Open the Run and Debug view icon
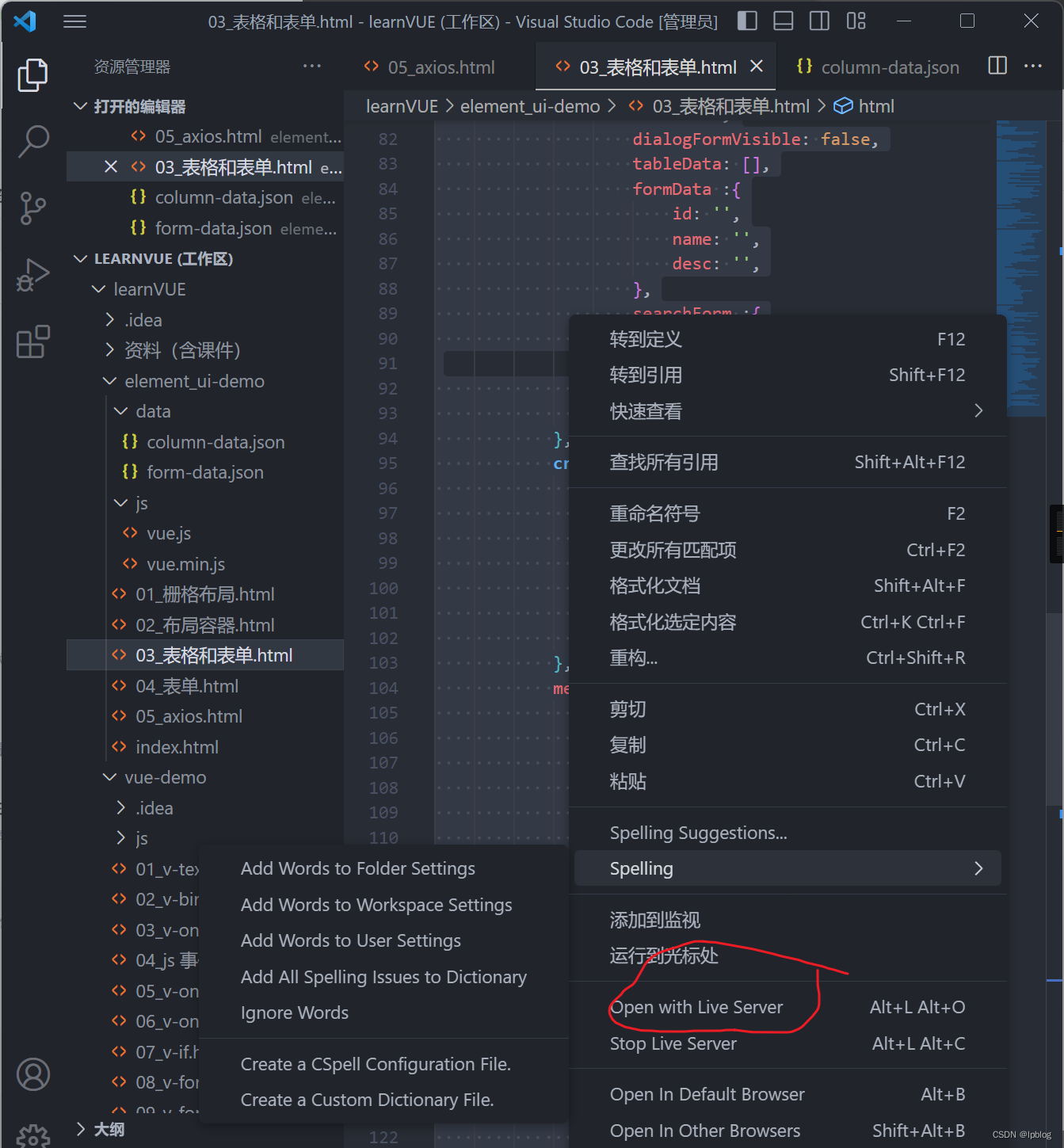Image resolution: width=1064 pixels, height=1148 pixels. coord(32,275)
